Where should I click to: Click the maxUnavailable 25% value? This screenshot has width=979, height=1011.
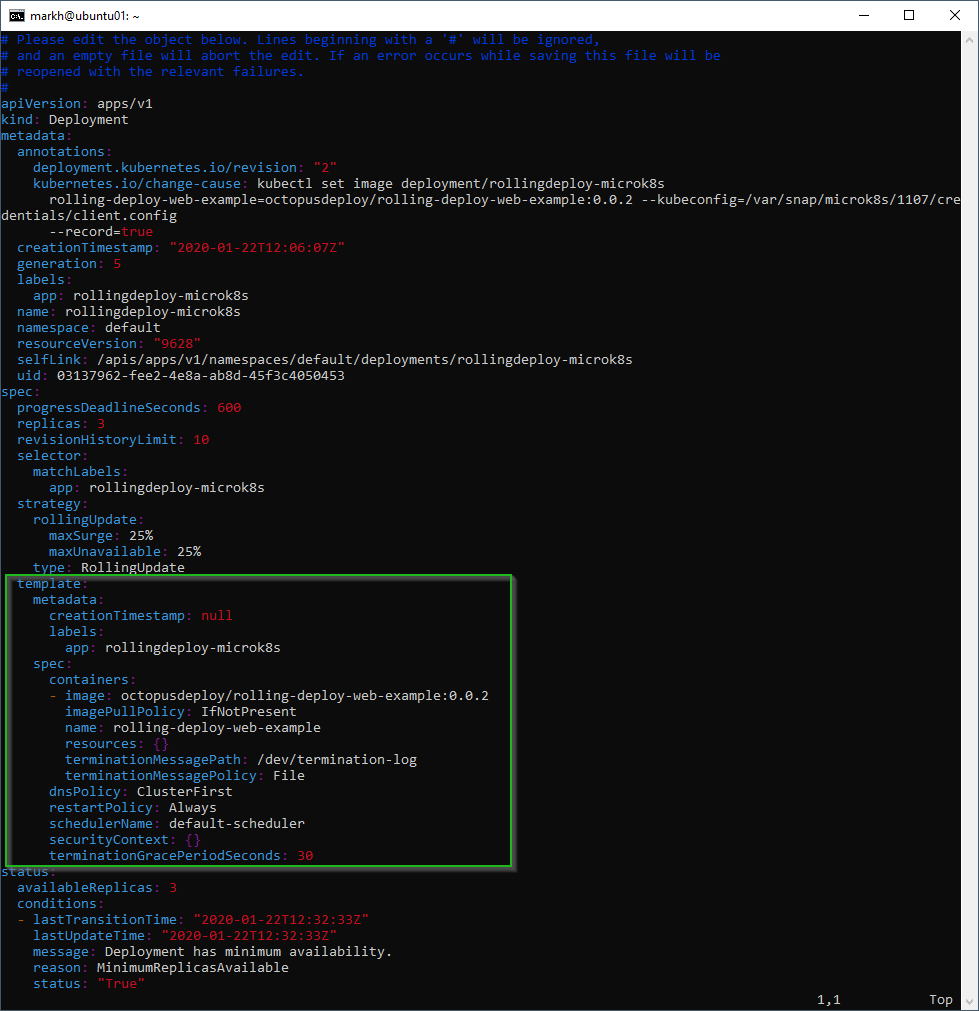coord(189,552)
